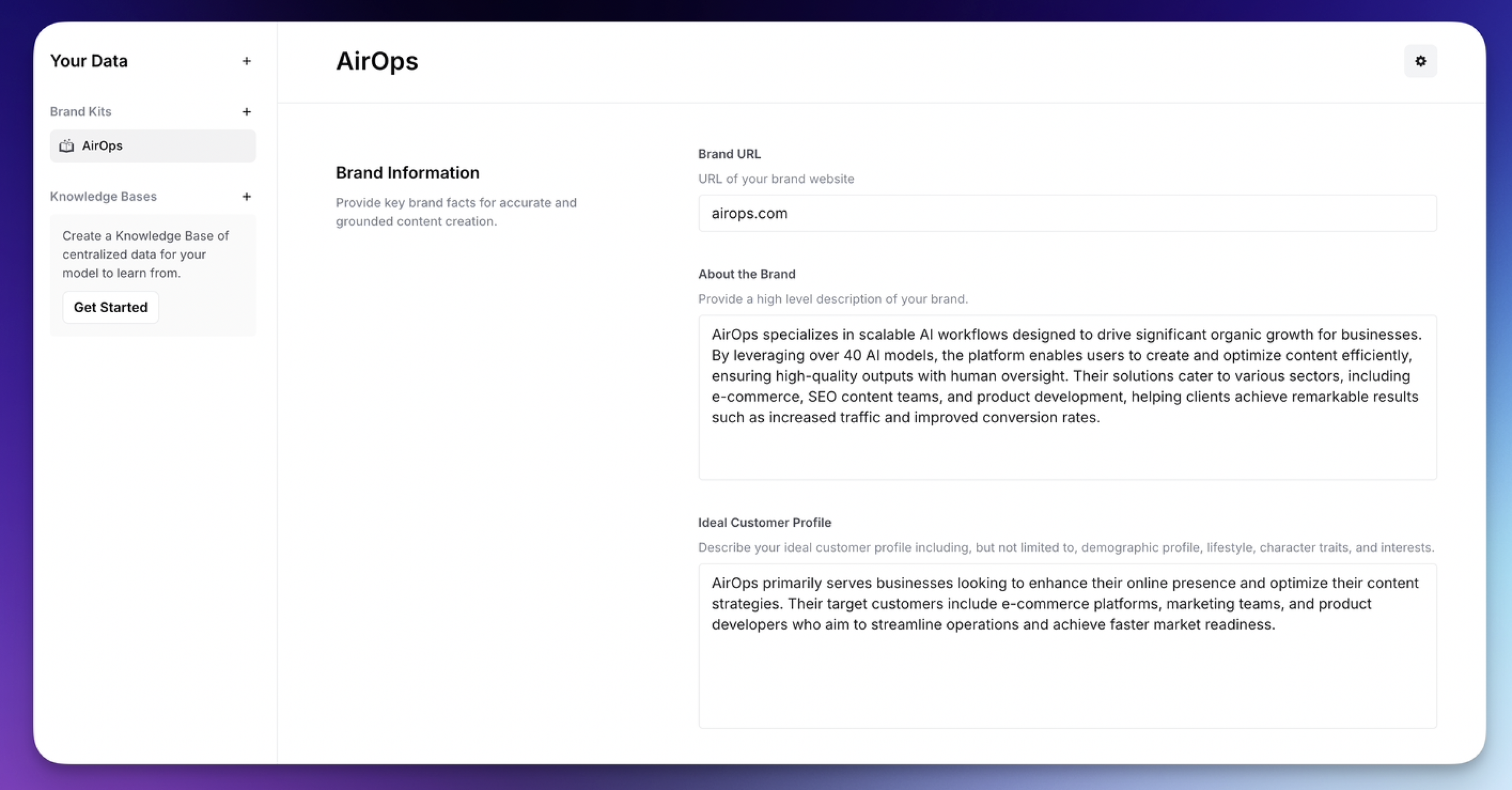Click into the Brand URL input field
Screen dimensions: 1512x790
click(x=1067, y=214)
